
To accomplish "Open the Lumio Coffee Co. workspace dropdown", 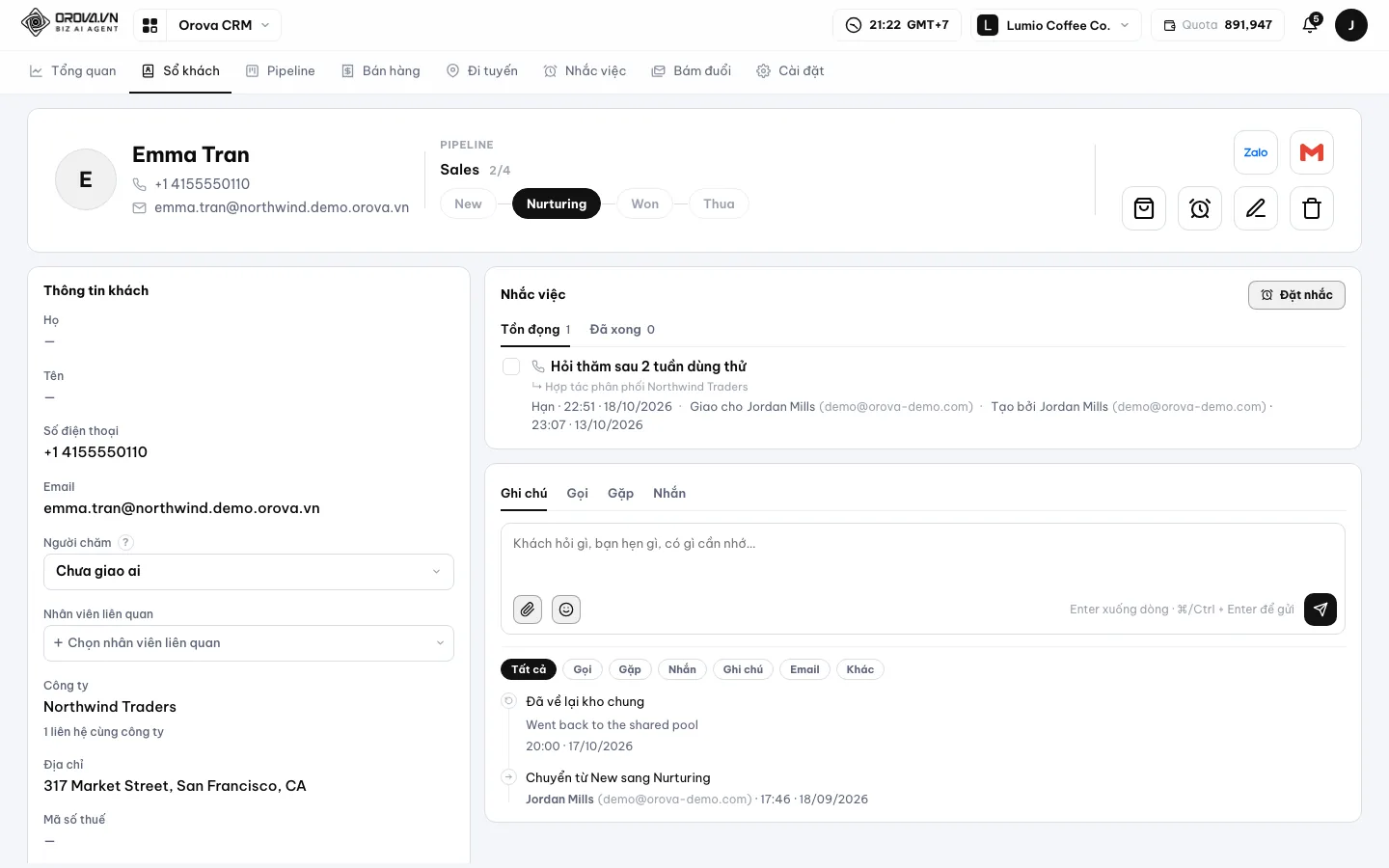I will tap(1056, 25).
